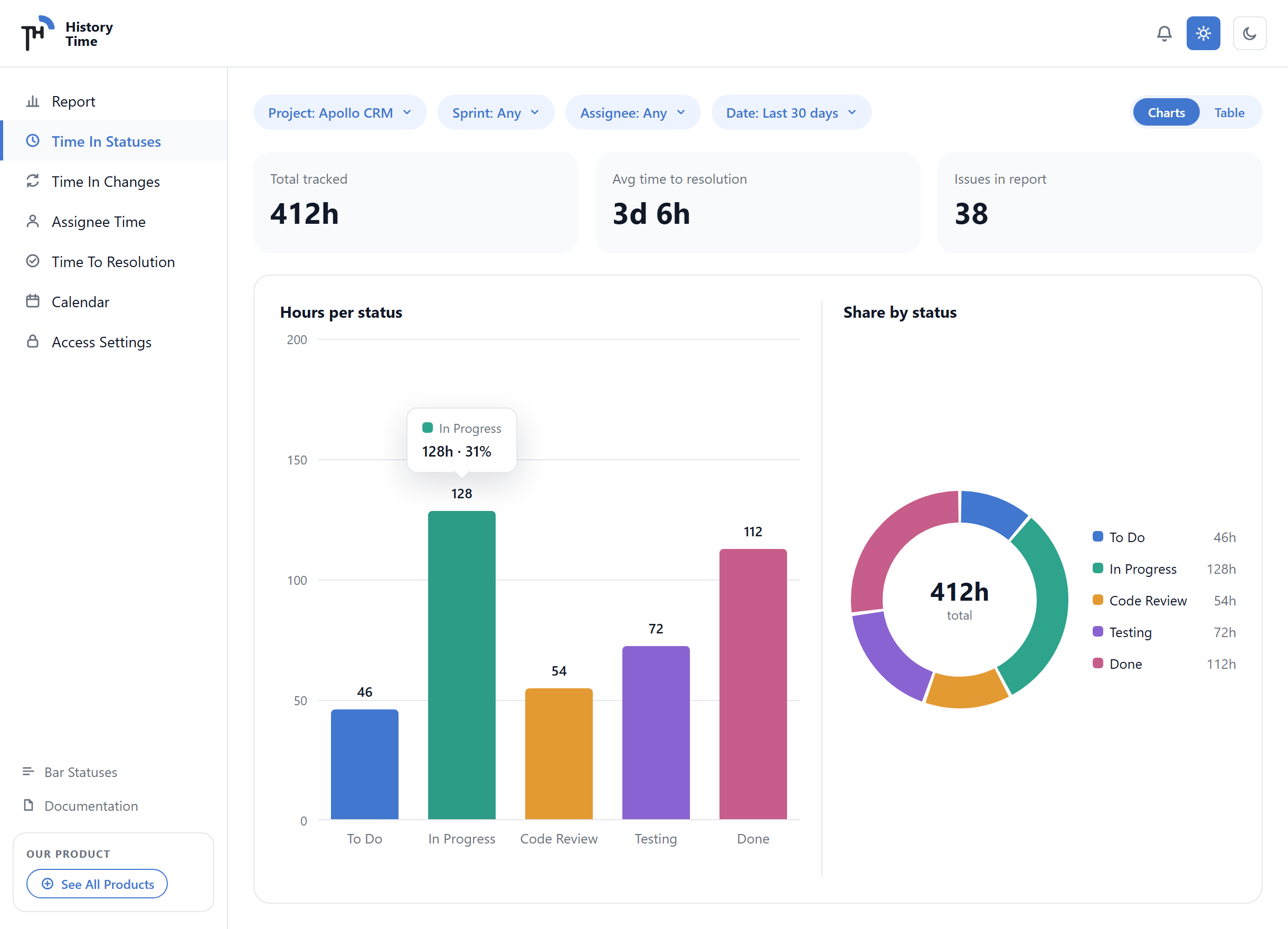
Task: Click To Do legend color swatch
Action: click(x=1098, y=537)
